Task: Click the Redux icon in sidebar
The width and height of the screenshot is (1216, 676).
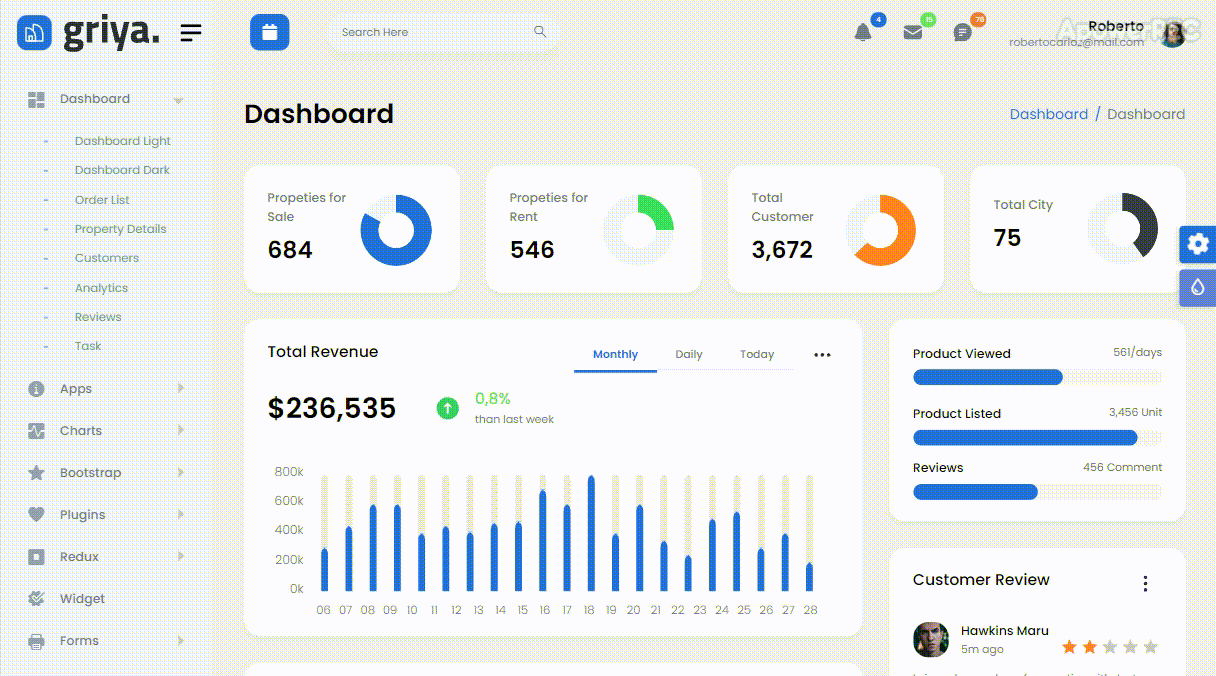Action: 36,557
